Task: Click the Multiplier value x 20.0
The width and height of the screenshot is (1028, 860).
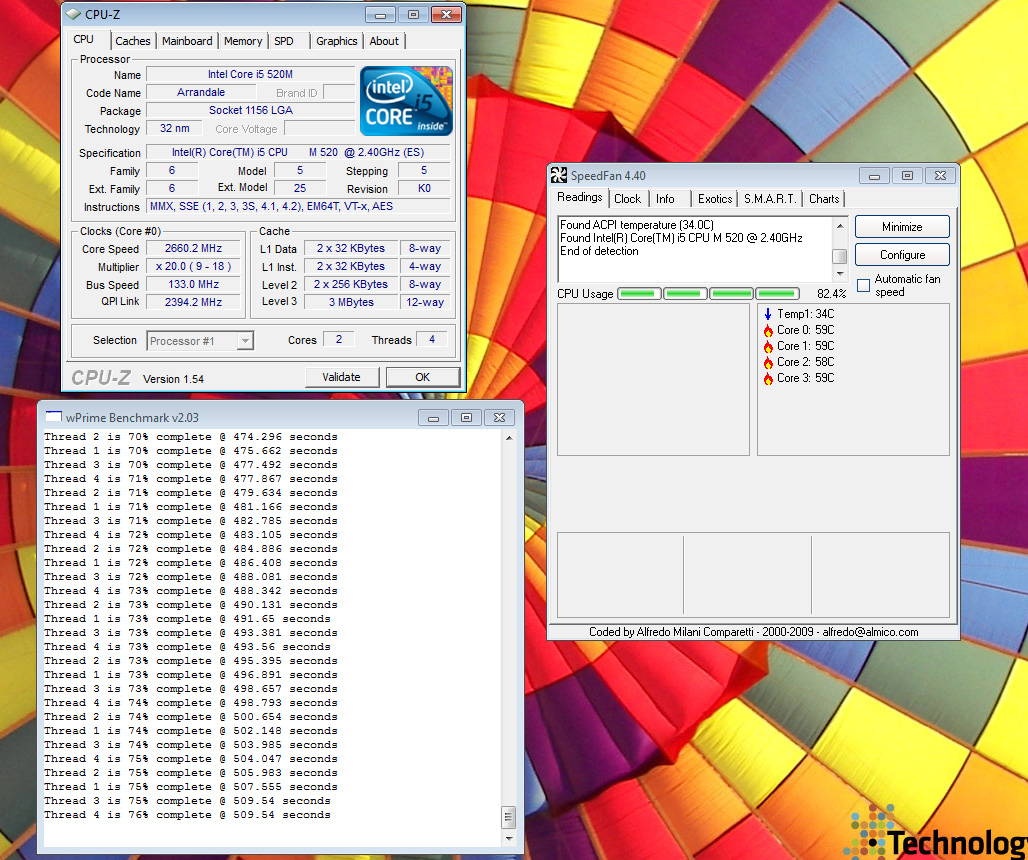Action: coord(193,266)
